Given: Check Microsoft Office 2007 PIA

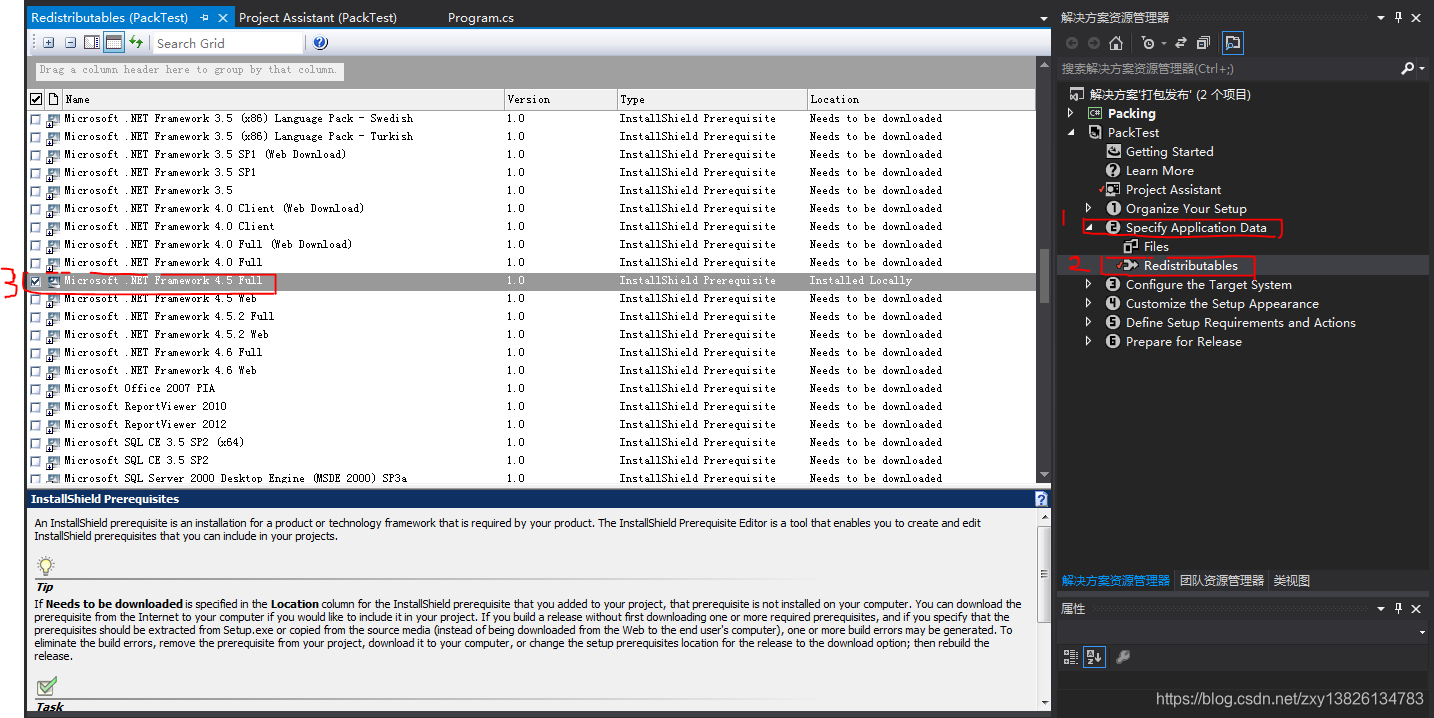Looking at the screenshot, I should tap(36, 389).
